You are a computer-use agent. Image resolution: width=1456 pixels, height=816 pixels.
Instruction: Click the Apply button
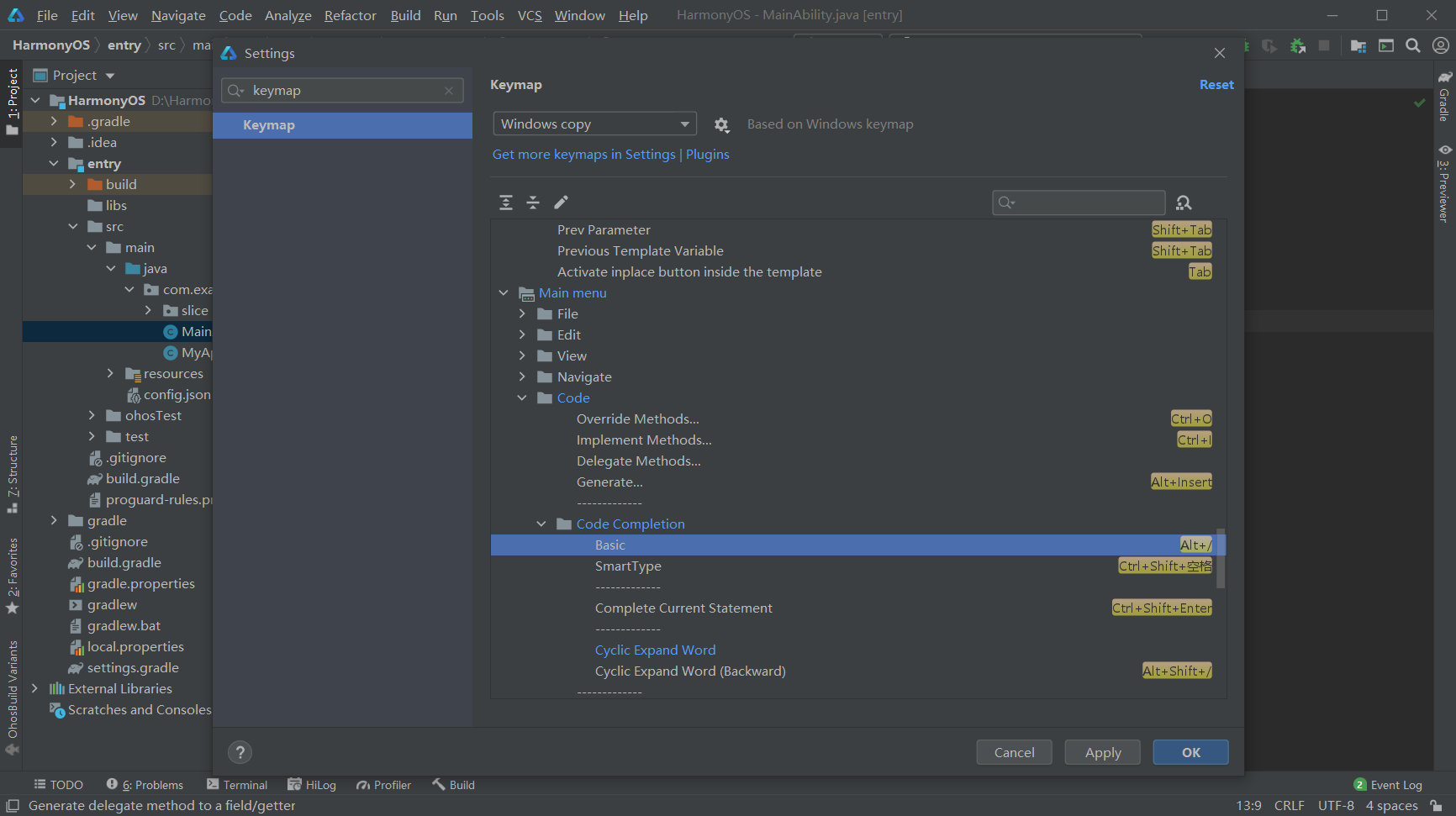tap(1102, 752)
